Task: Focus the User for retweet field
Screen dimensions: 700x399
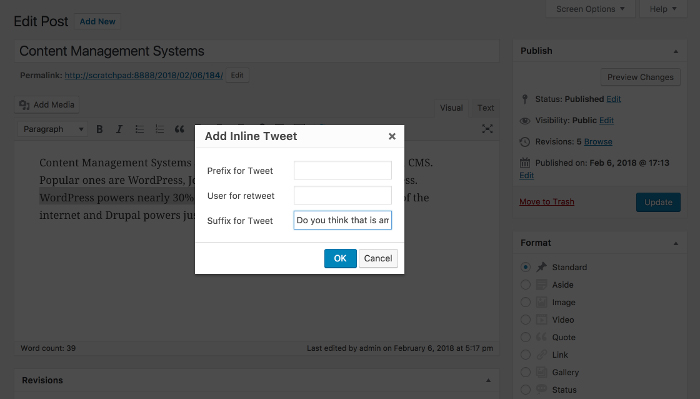Action: coord(343,195)
